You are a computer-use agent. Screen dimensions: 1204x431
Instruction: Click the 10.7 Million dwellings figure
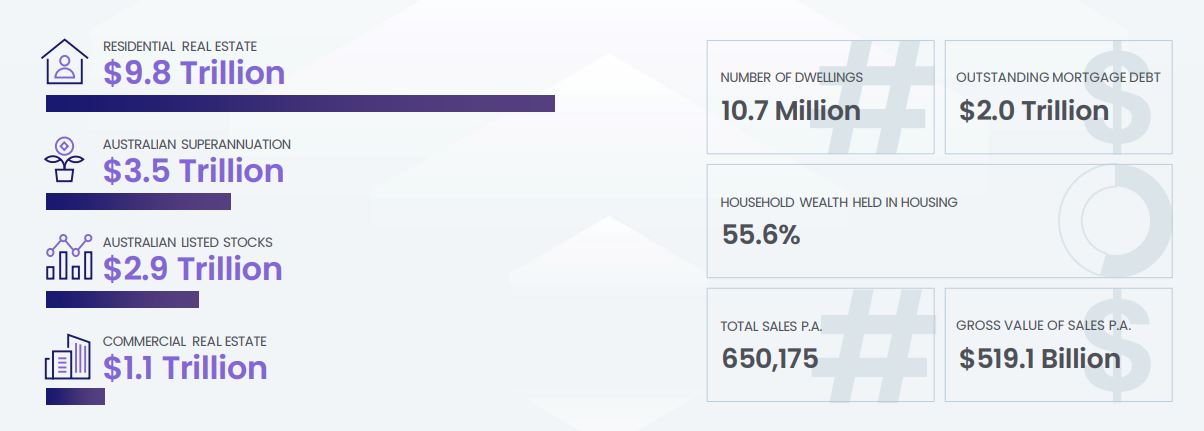point(790,110)
